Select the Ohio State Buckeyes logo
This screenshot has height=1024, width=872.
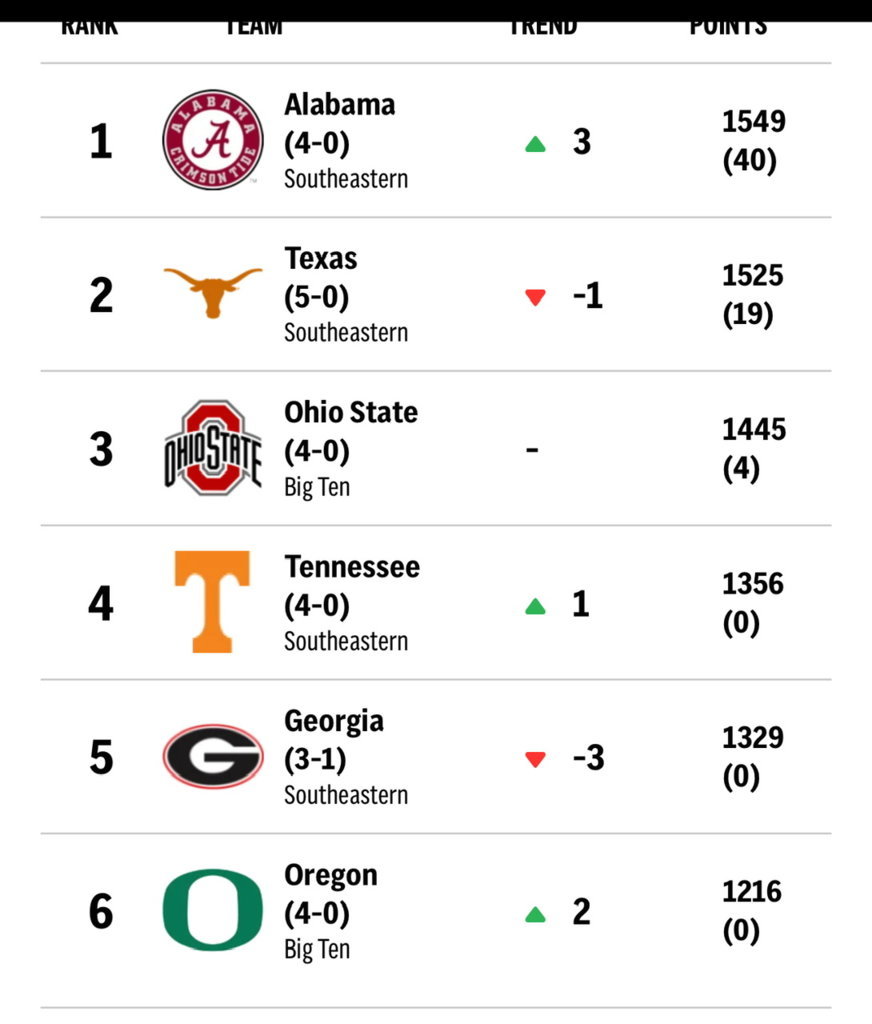coord(213,448)
